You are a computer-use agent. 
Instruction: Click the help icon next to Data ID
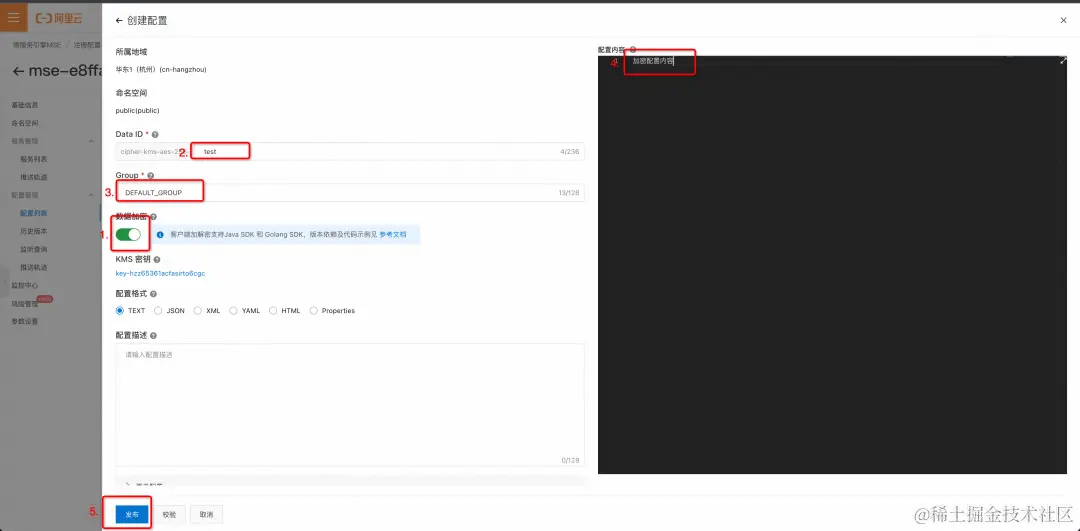pyautogui.click(x=155, y=134)
